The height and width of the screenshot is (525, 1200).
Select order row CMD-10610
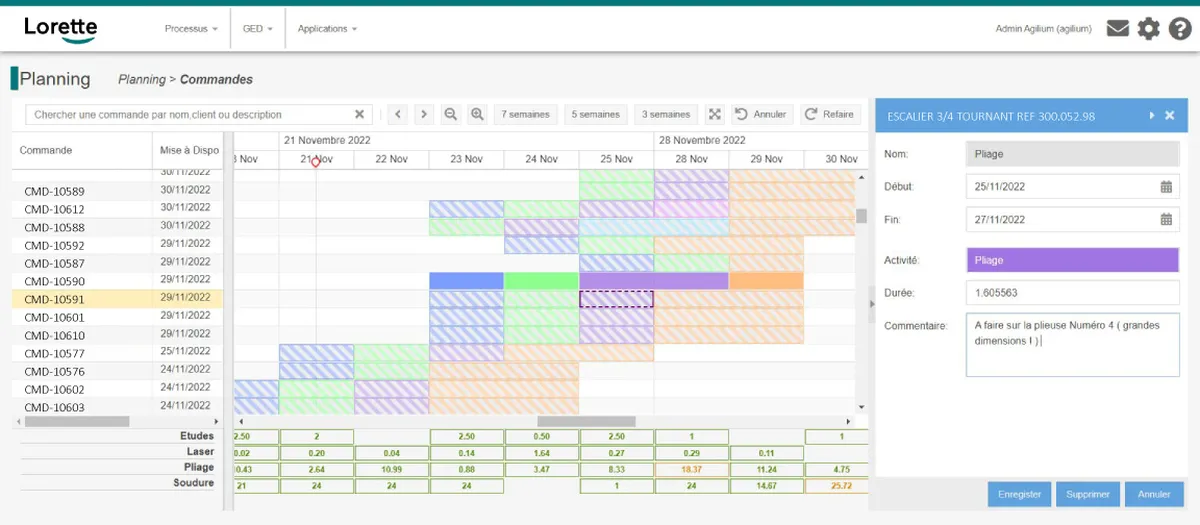[117, 335]
